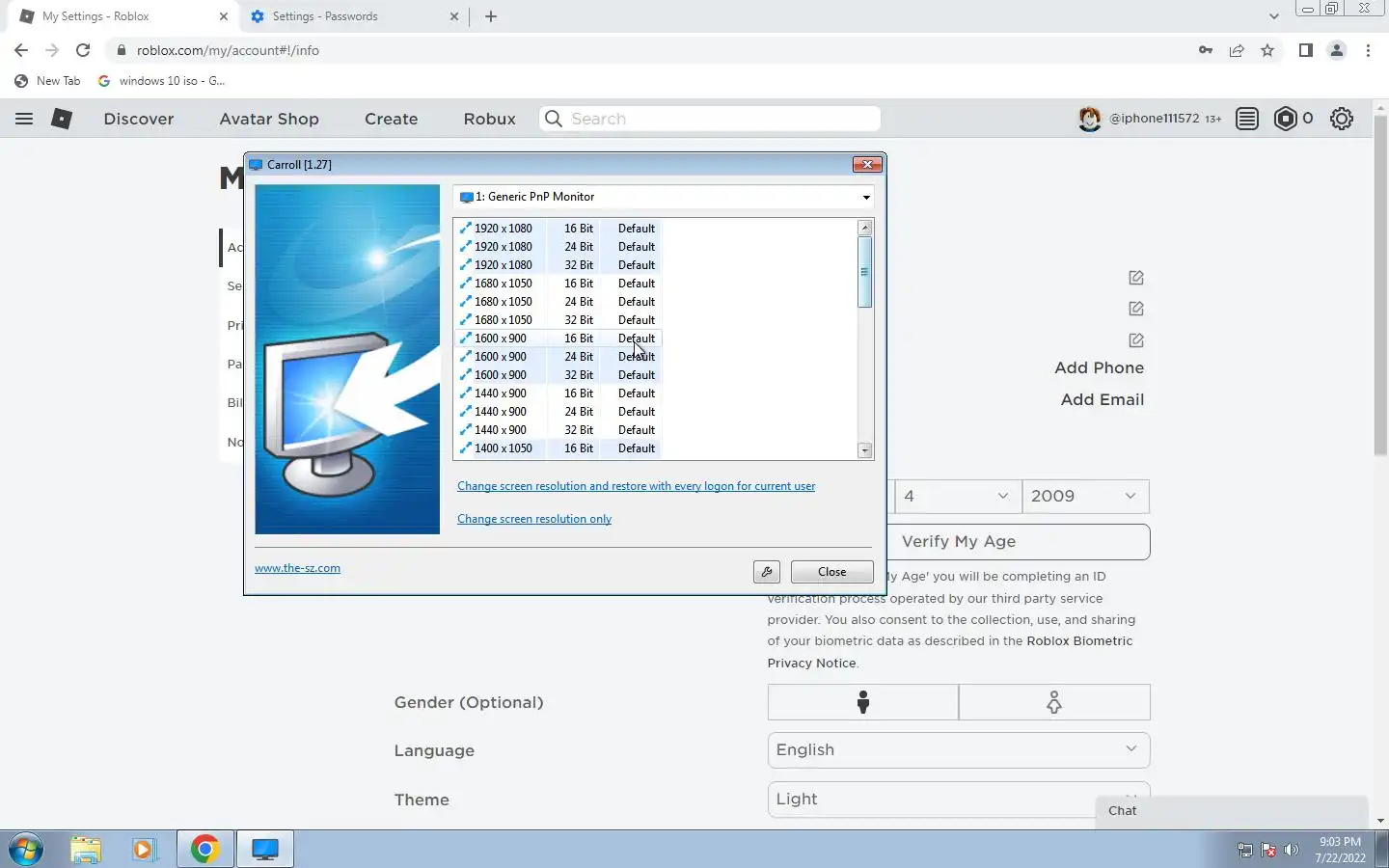Select 1400 x 1050 16 Bit row
The height and width of the screenshot is (868, 1389).
(x=558, y=448)
